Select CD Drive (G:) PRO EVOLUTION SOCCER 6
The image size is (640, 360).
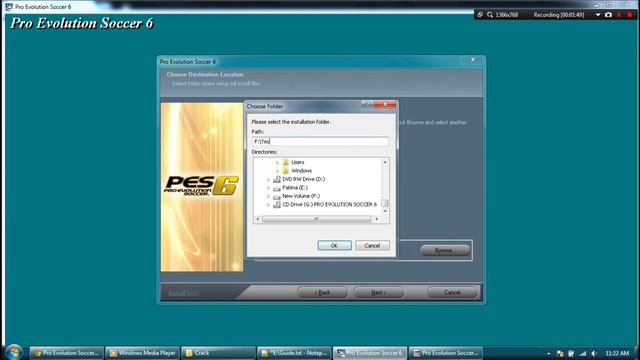(330, 204)
